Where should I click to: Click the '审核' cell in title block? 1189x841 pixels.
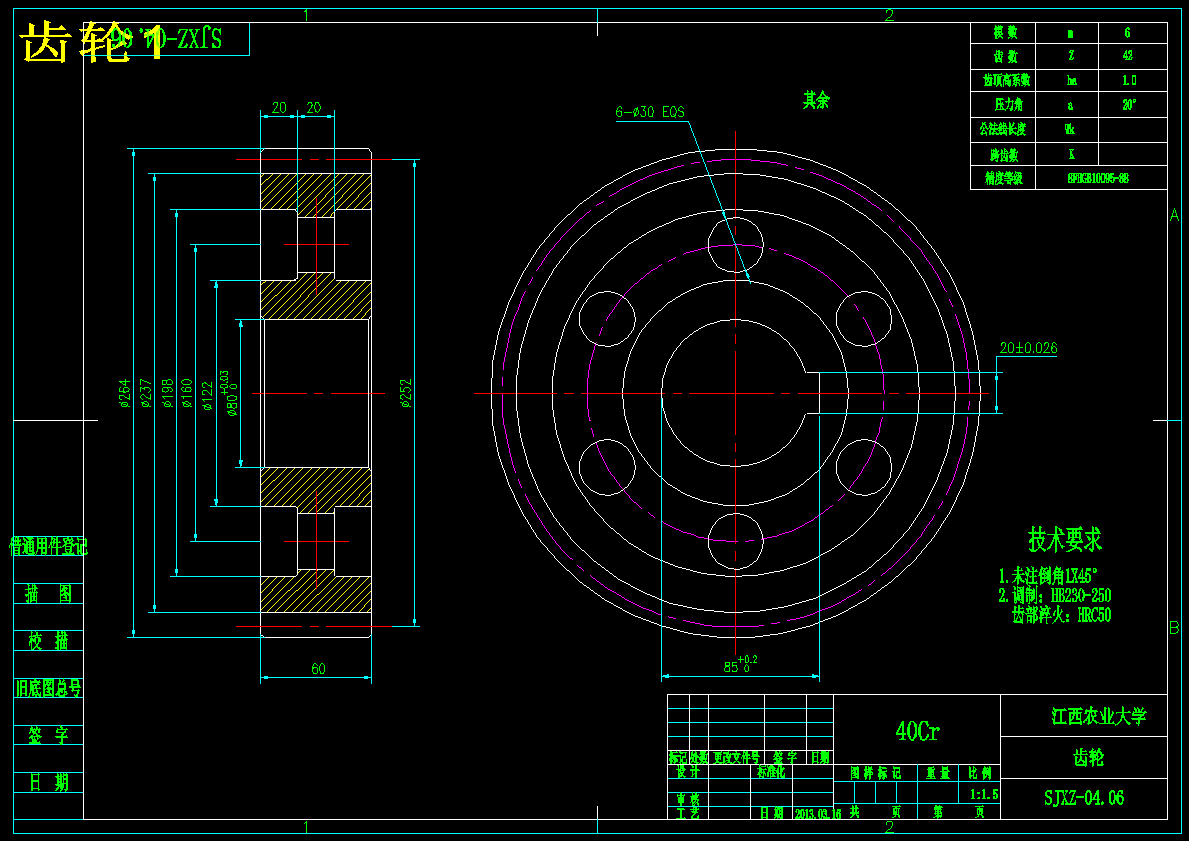[688, 800]
